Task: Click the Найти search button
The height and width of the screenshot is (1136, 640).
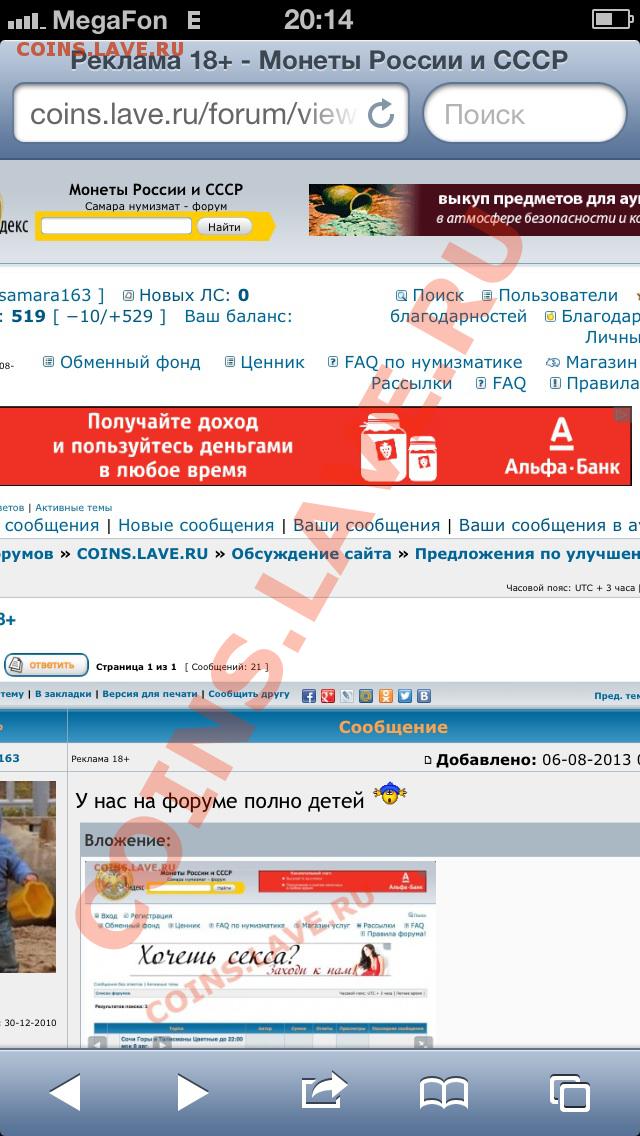Action: pos(225,227)
